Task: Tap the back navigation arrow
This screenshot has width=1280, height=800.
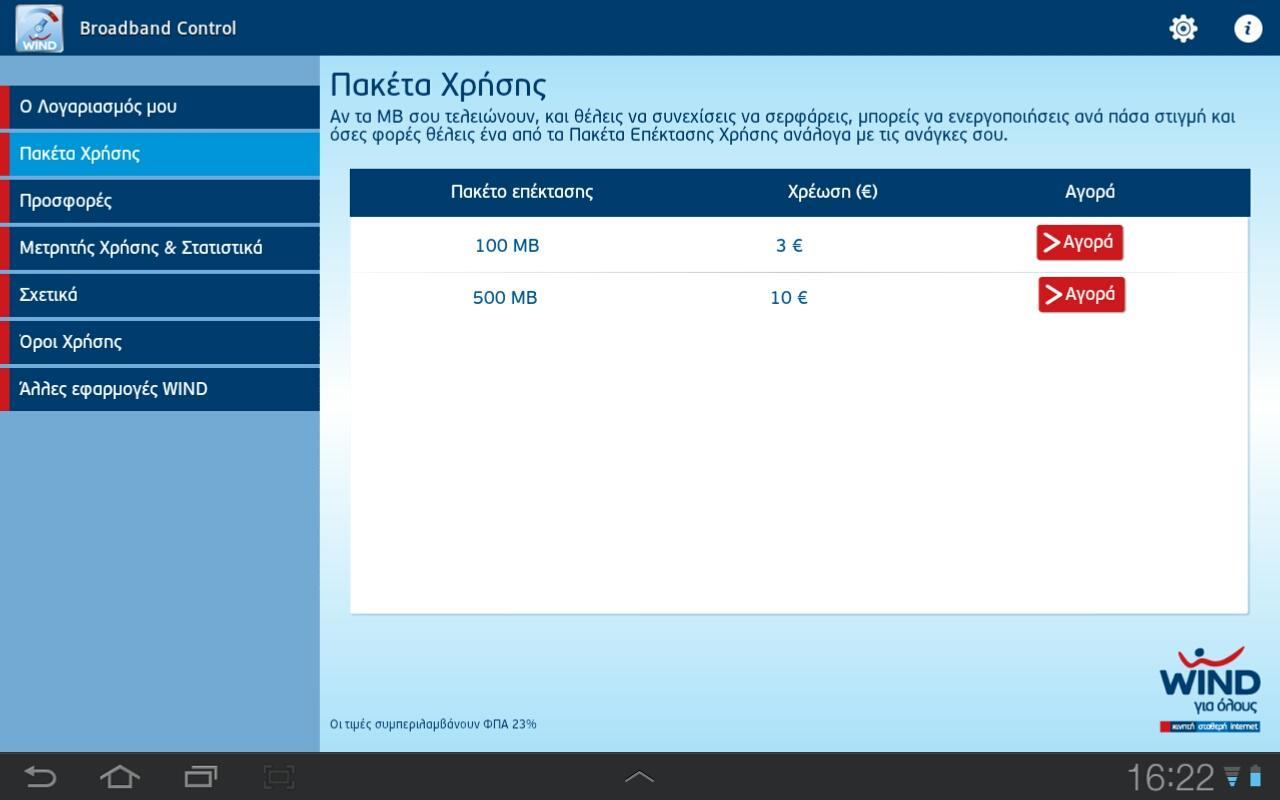Action: 40,776
